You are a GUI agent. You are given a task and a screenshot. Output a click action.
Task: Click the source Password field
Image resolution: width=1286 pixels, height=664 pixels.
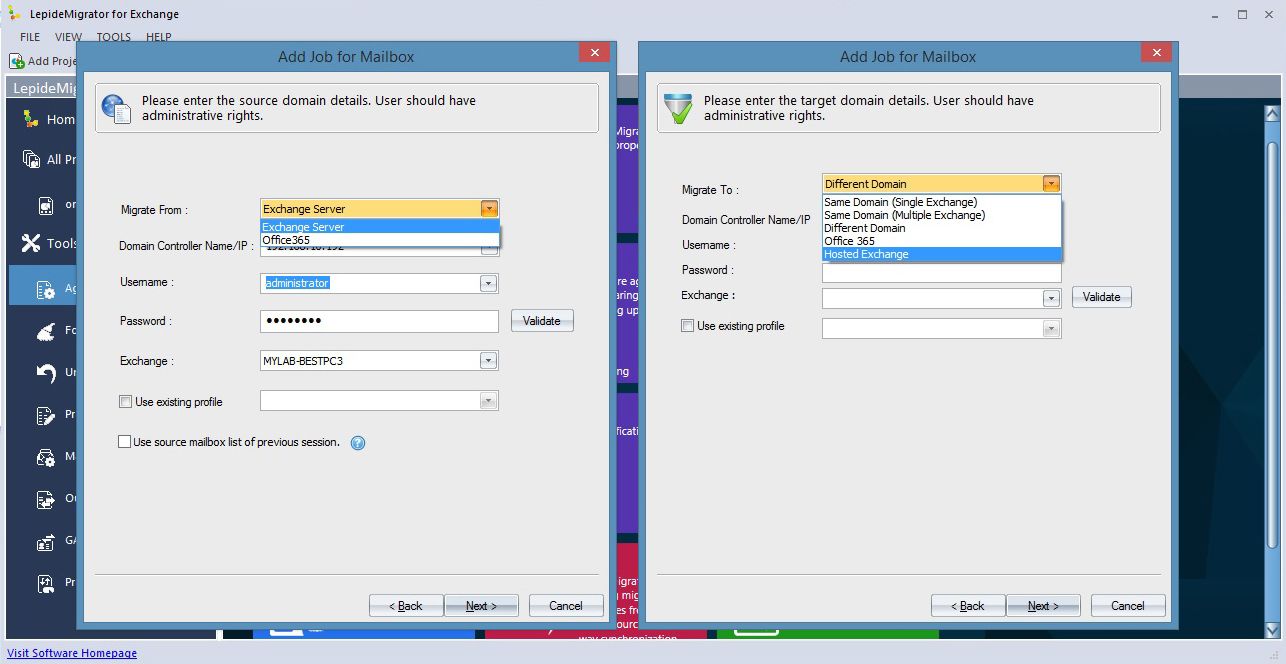(x=380, y=321)
